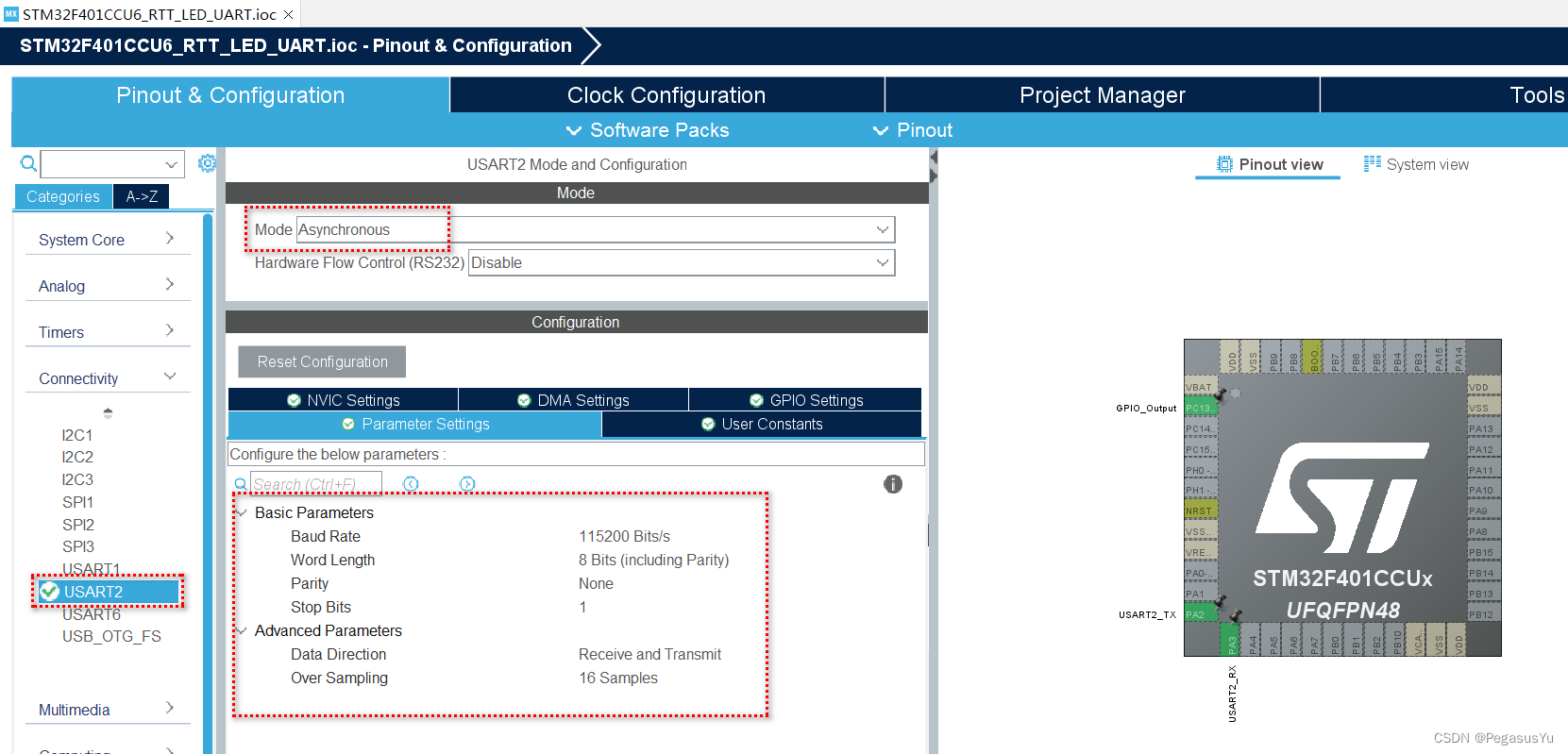
Task: Select the Categories tab
Action: 63,196
